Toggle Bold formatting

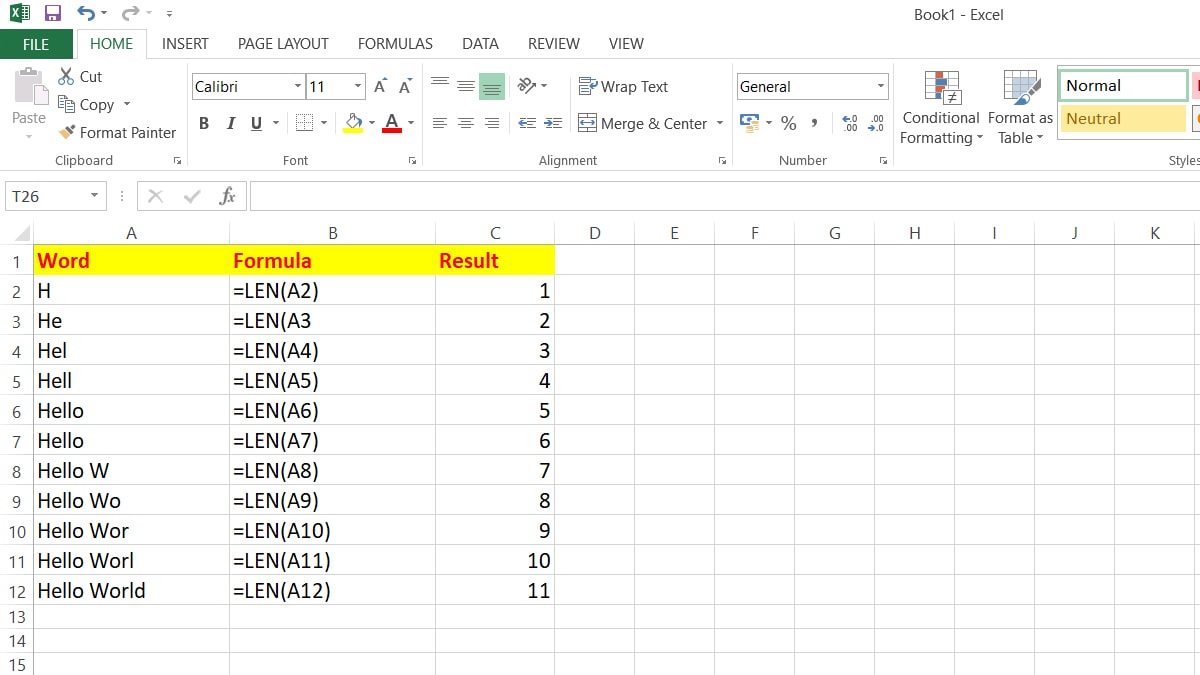(204, 123)
